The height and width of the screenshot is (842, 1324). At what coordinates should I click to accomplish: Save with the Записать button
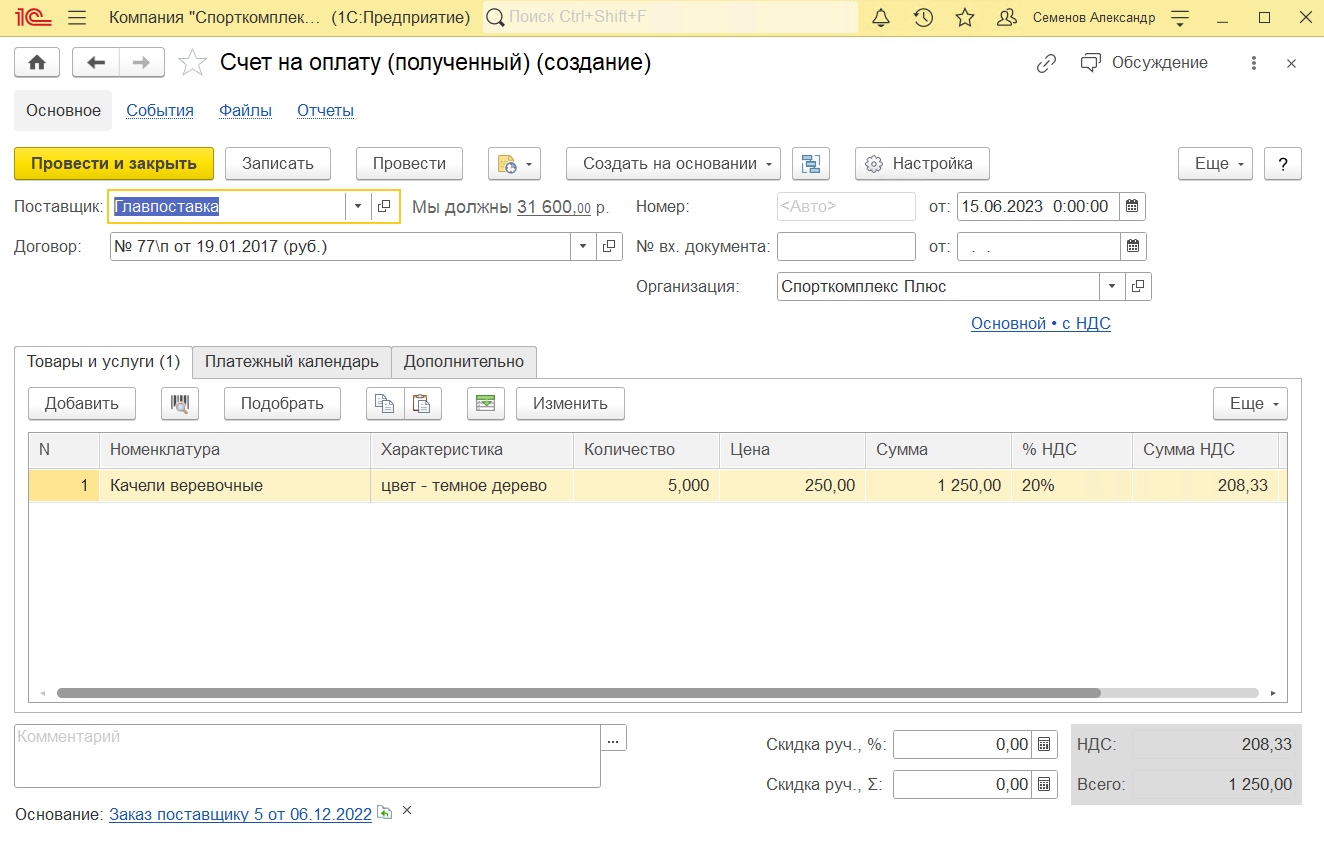point(278,164)
